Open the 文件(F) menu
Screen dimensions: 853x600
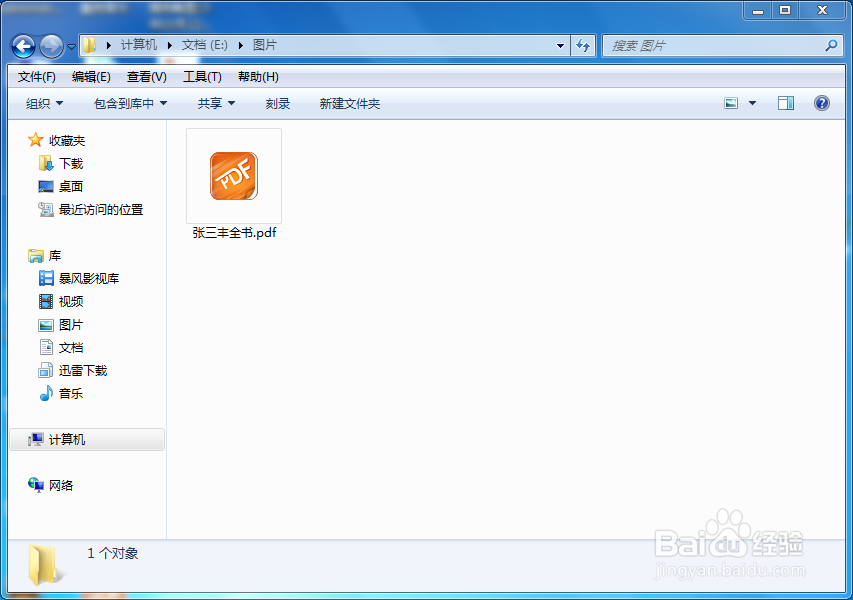[x=37, y=77]
